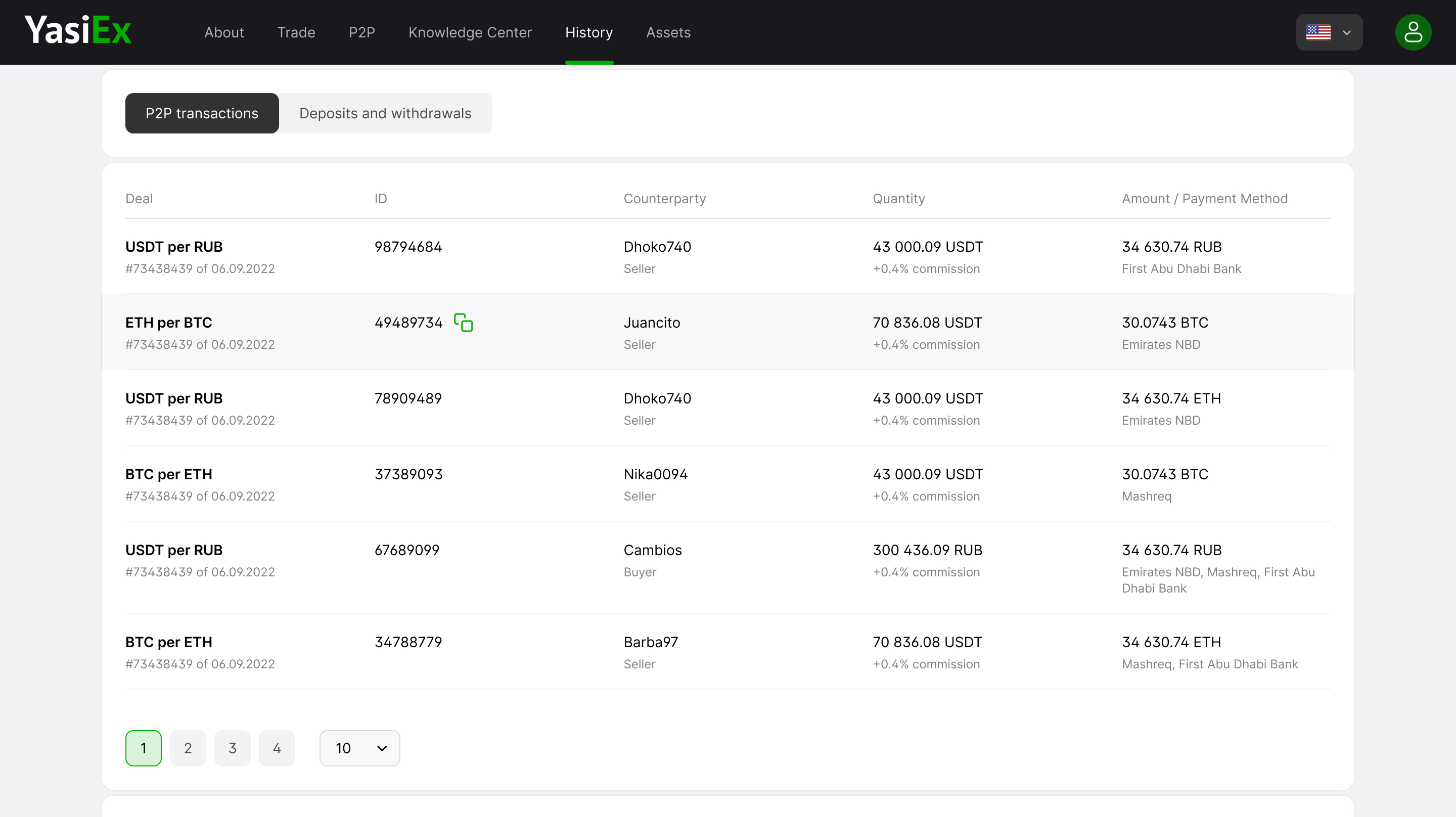Open the About menu item
Image resolution: width=1456 pixels, height=817 pixels.
(224, 32)
